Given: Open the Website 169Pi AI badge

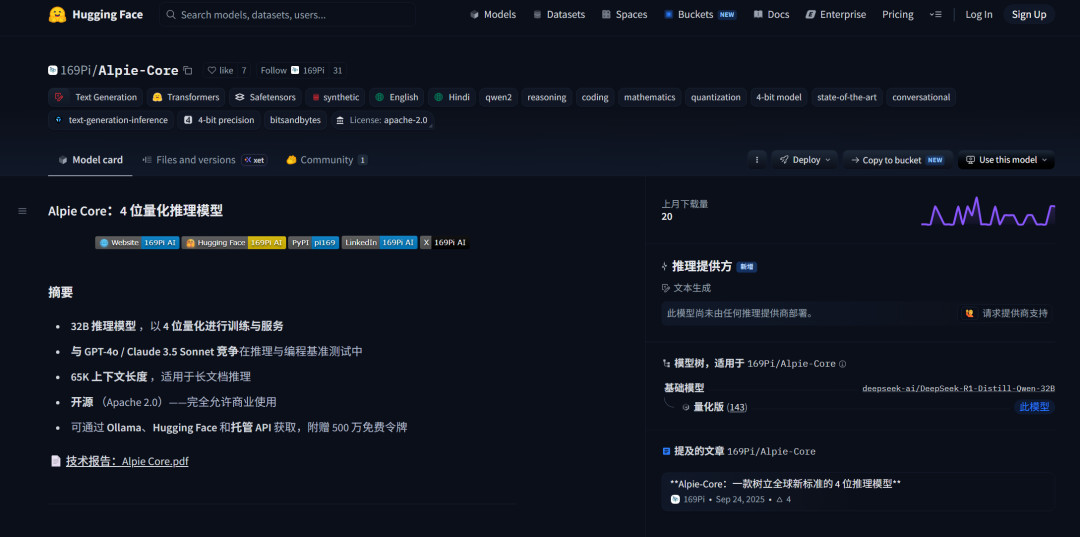Looking at the screenshot, I should click(x=138, y=242).
